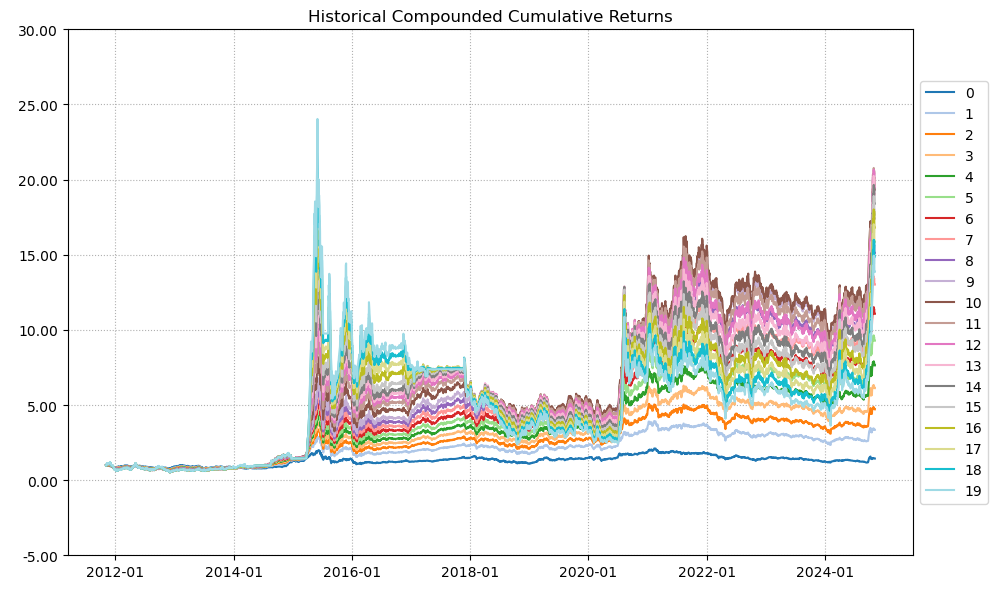Click legend entry labeled 5
This screenshot has height=589, width=1005.
click(x=951, y=198)
